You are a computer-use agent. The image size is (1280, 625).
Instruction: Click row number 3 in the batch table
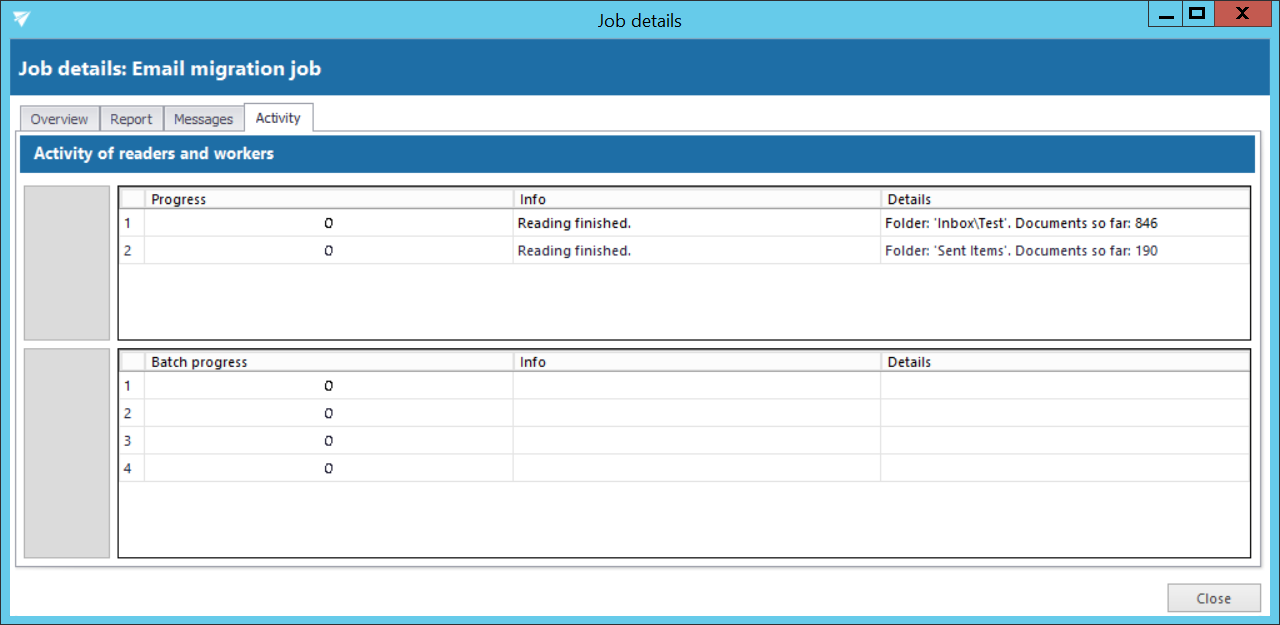coord(128,441)
